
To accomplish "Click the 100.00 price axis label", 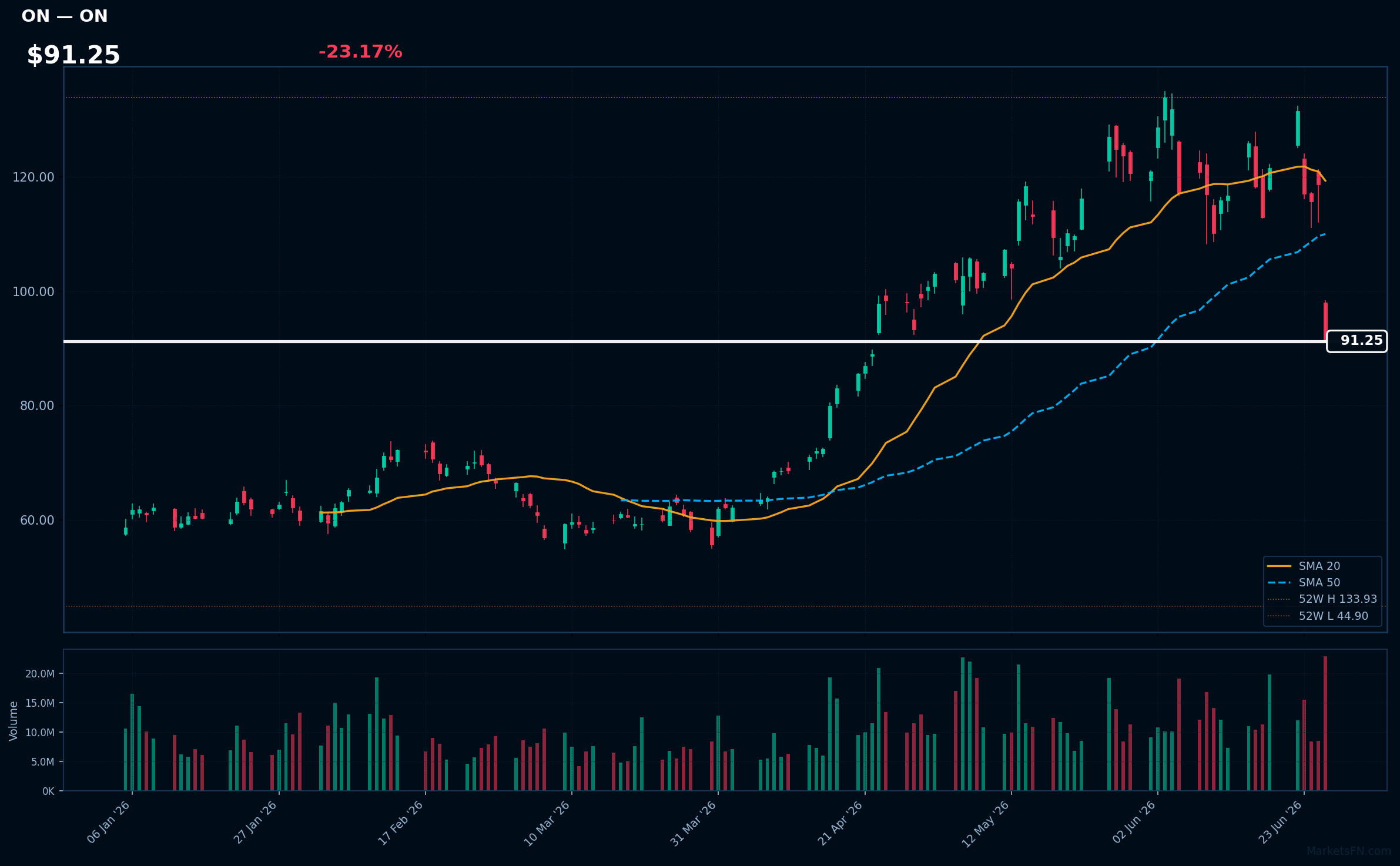I will (34, 291).
